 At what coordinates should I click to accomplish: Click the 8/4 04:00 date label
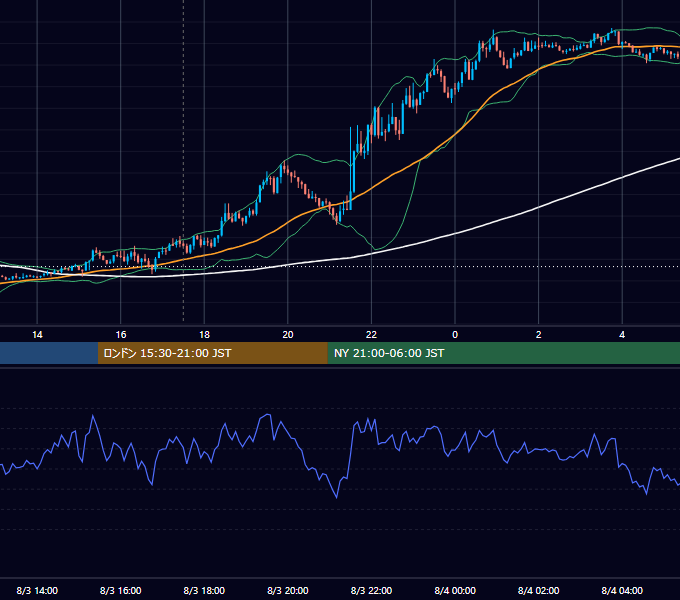coord(622,590)
